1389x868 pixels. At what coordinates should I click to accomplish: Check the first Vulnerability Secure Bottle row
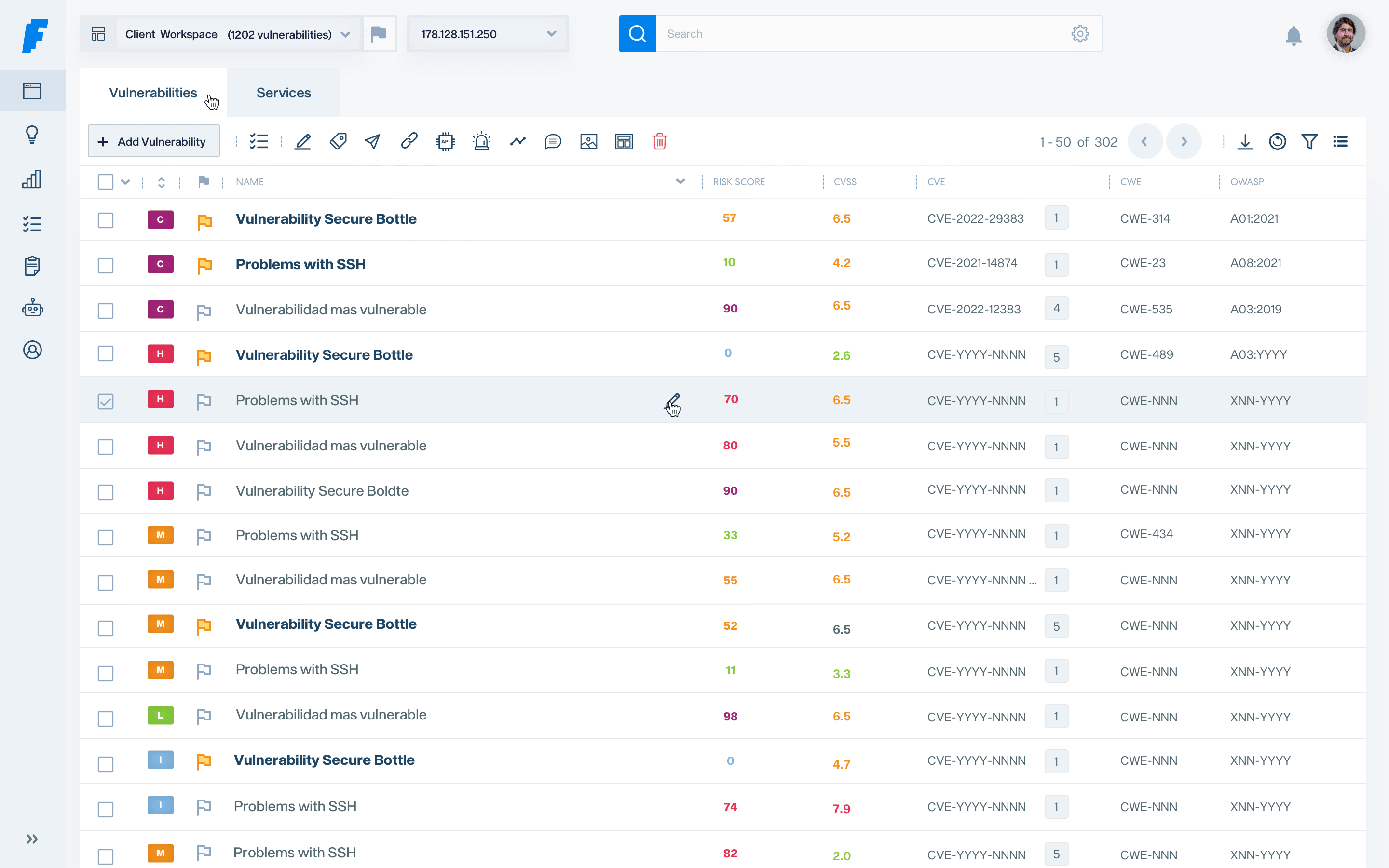coord(106,220)
